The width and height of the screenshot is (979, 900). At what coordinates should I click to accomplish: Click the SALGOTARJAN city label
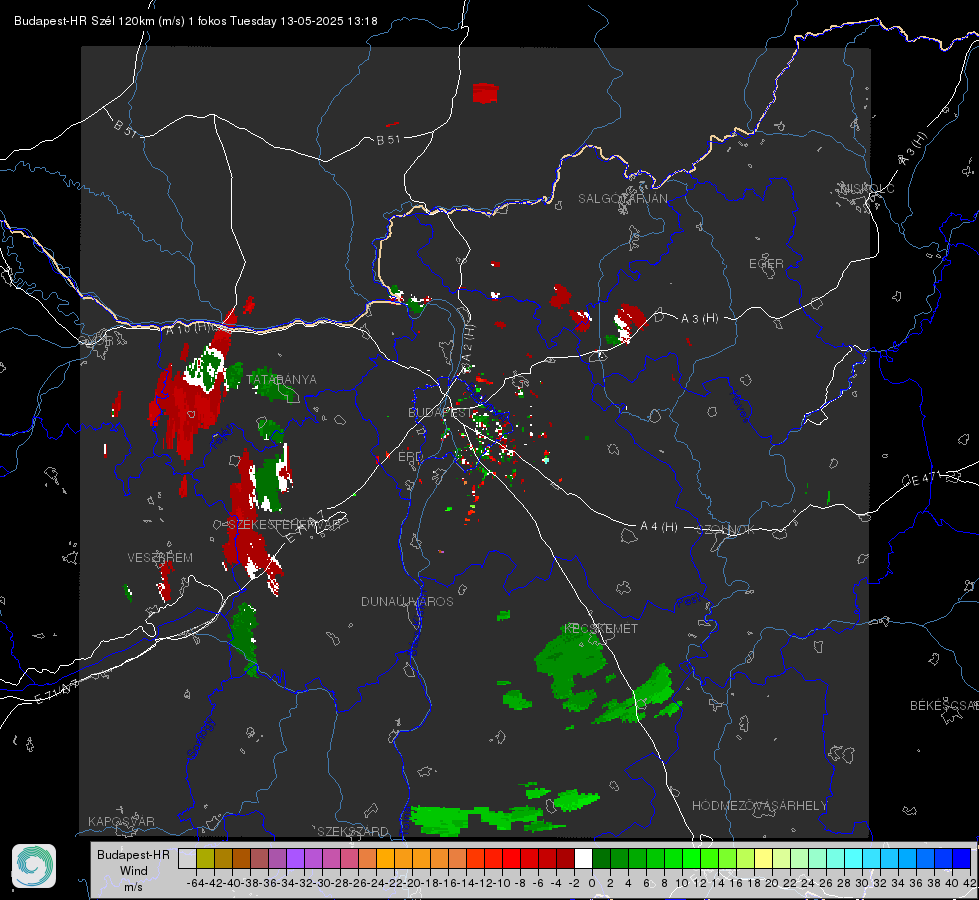[622, 199]
